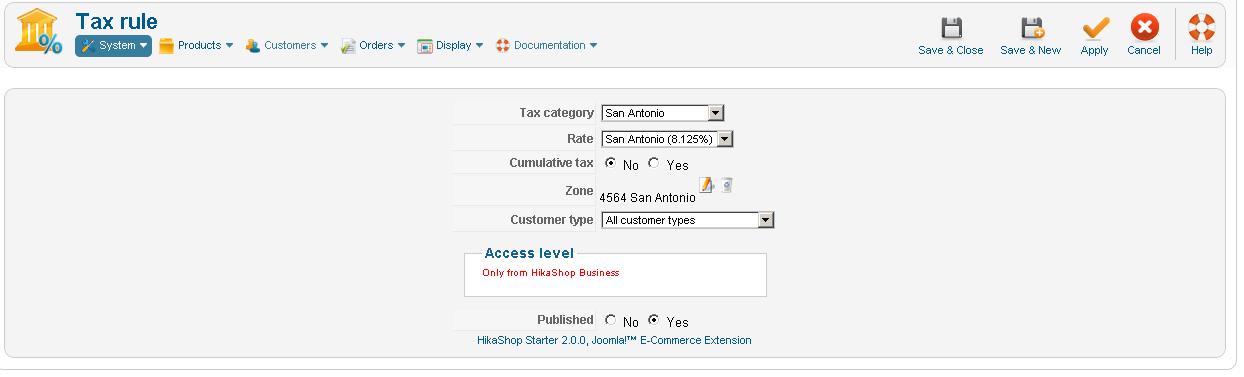
Task: Open Help via the lifebuoy icon
Action: pyautogui.click(x=1201, y=28)
